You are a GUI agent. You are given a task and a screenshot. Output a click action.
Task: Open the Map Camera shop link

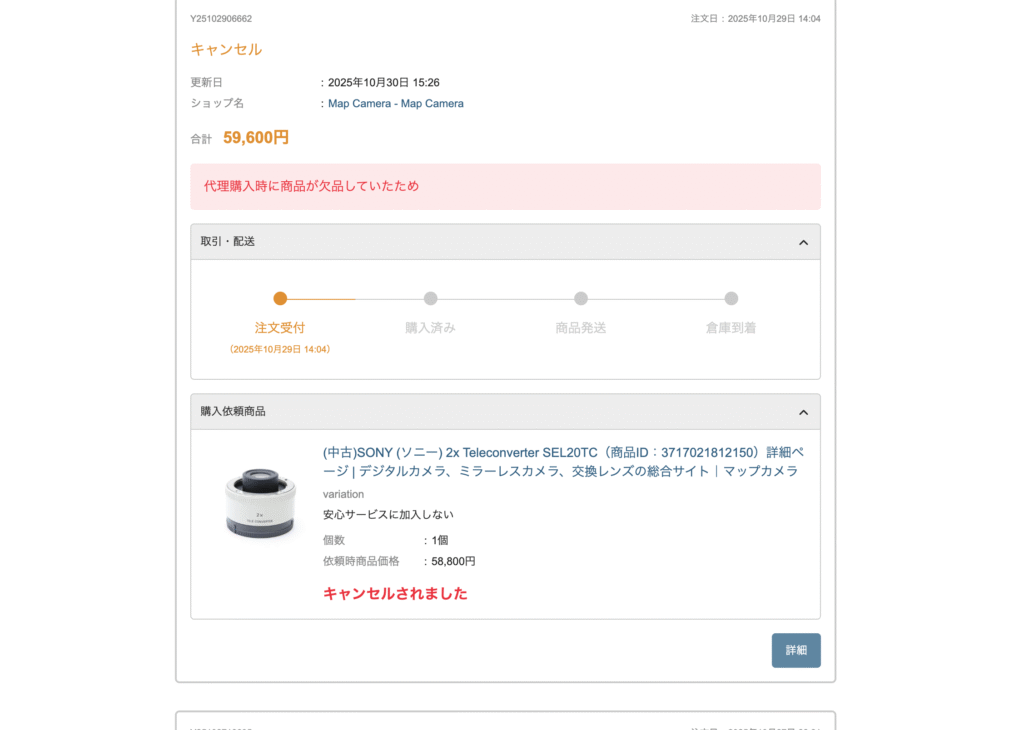coord(396,103)
